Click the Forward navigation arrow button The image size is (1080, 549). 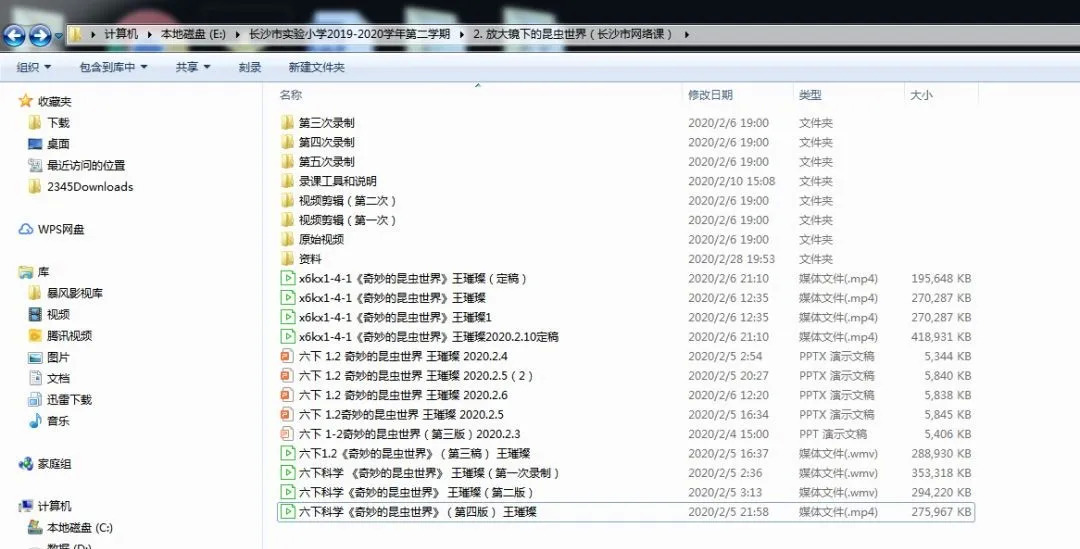[x=40, y=37]
